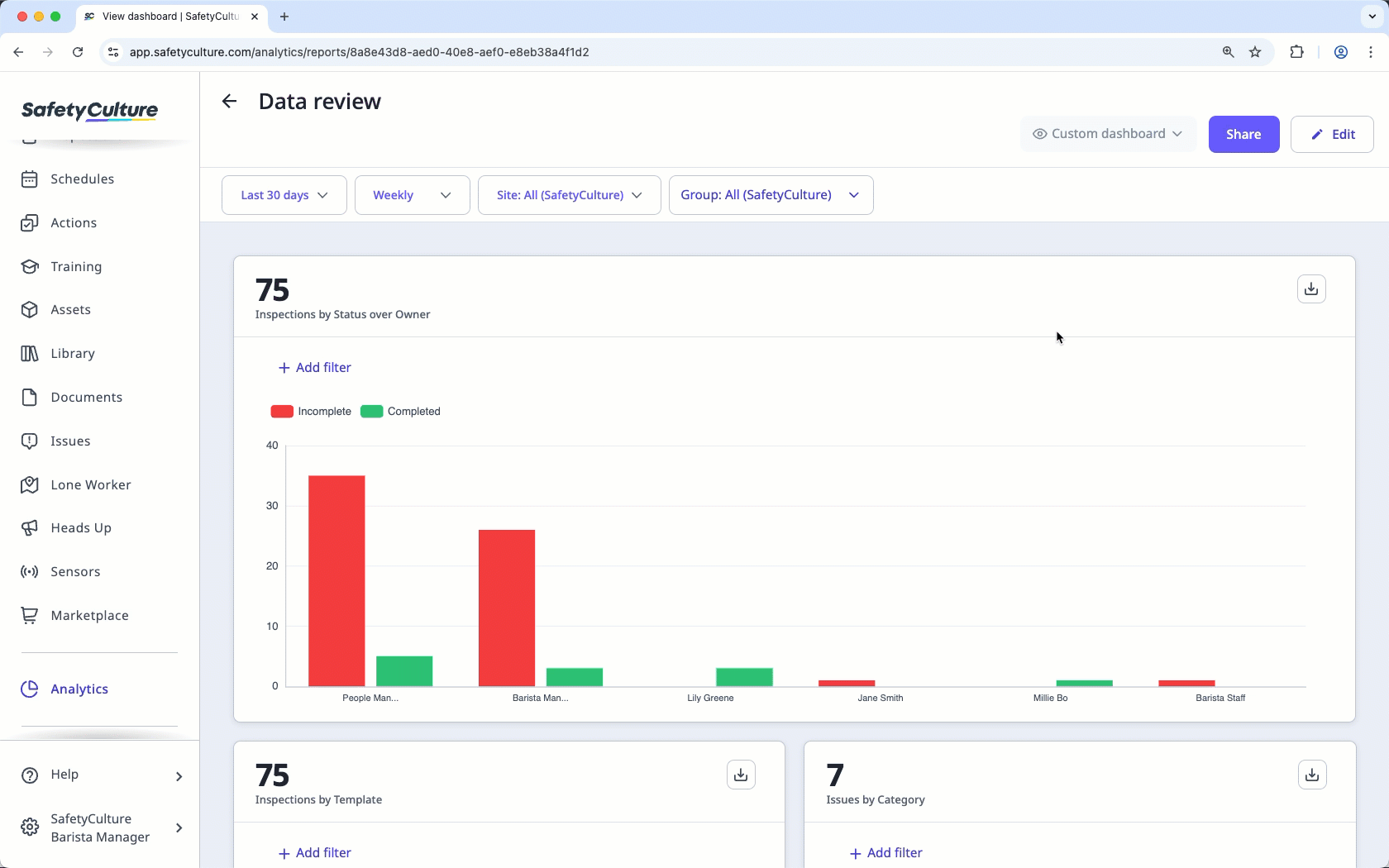1389x868 pixels.
Task: Add filter to Inspections by Status over Owner
Action: [x=315, y=368]
